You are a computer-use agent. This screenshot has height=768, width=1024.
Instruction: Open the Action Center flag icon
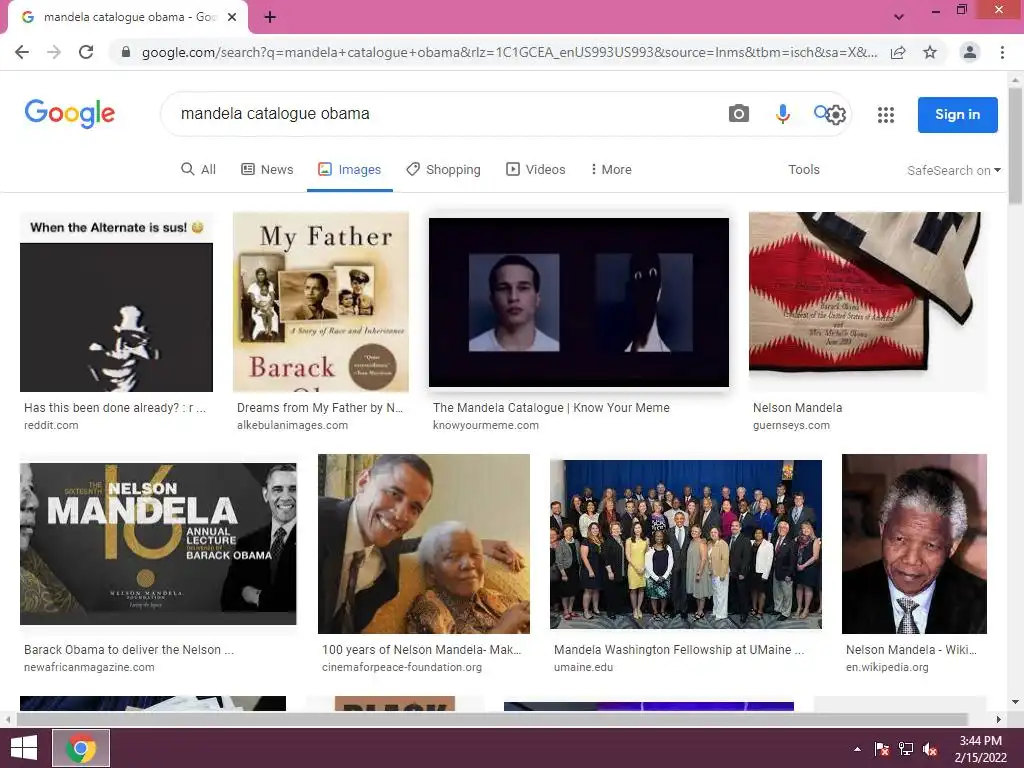pyautogui.click(x=881, y=748)
